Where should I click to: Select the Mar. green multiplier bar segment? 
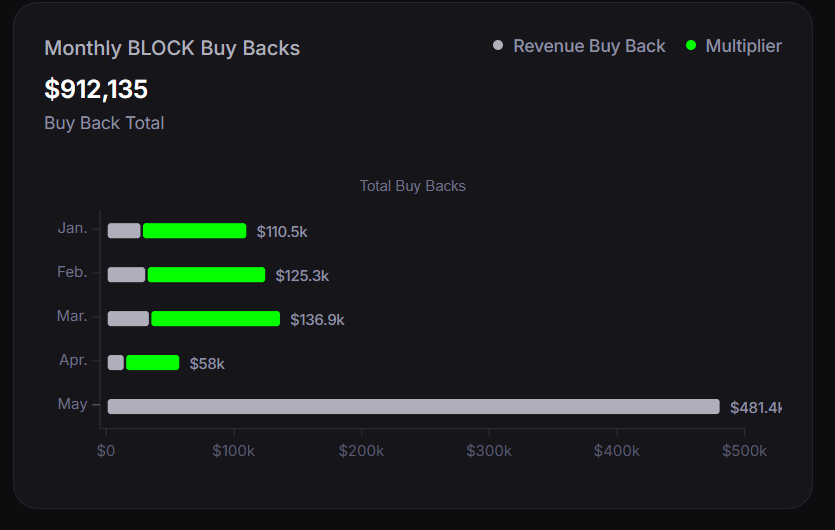tap(216, 319)
